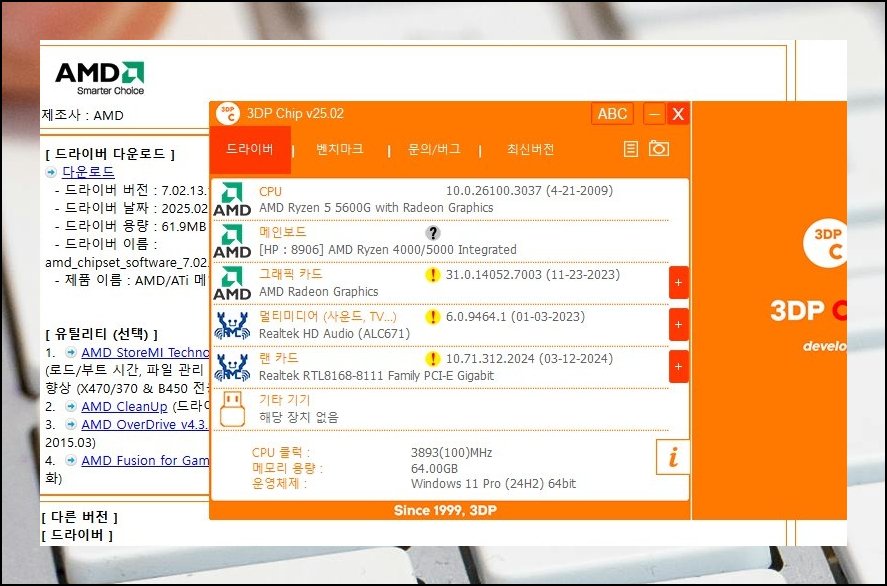Click arrow icon next to AMD CleanUp
887x586 pixels.
tap(71, 406)
